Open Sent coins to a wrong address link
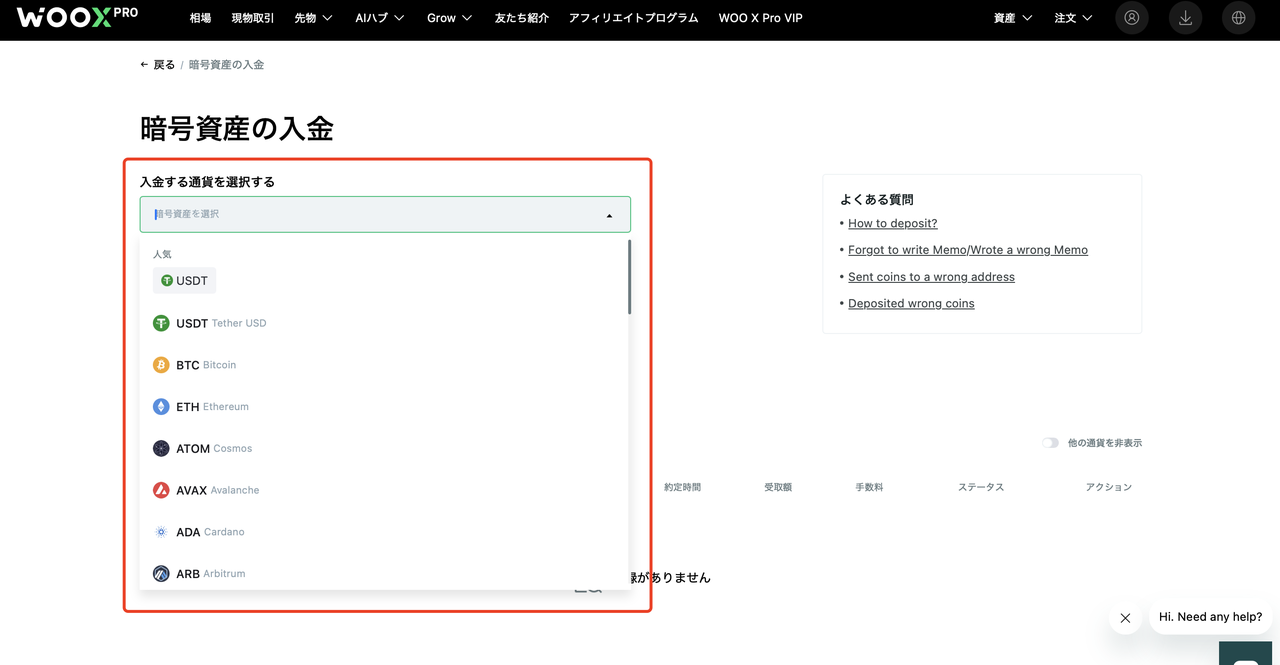This screenshot has height=665, width=1280. click(931, 277)
